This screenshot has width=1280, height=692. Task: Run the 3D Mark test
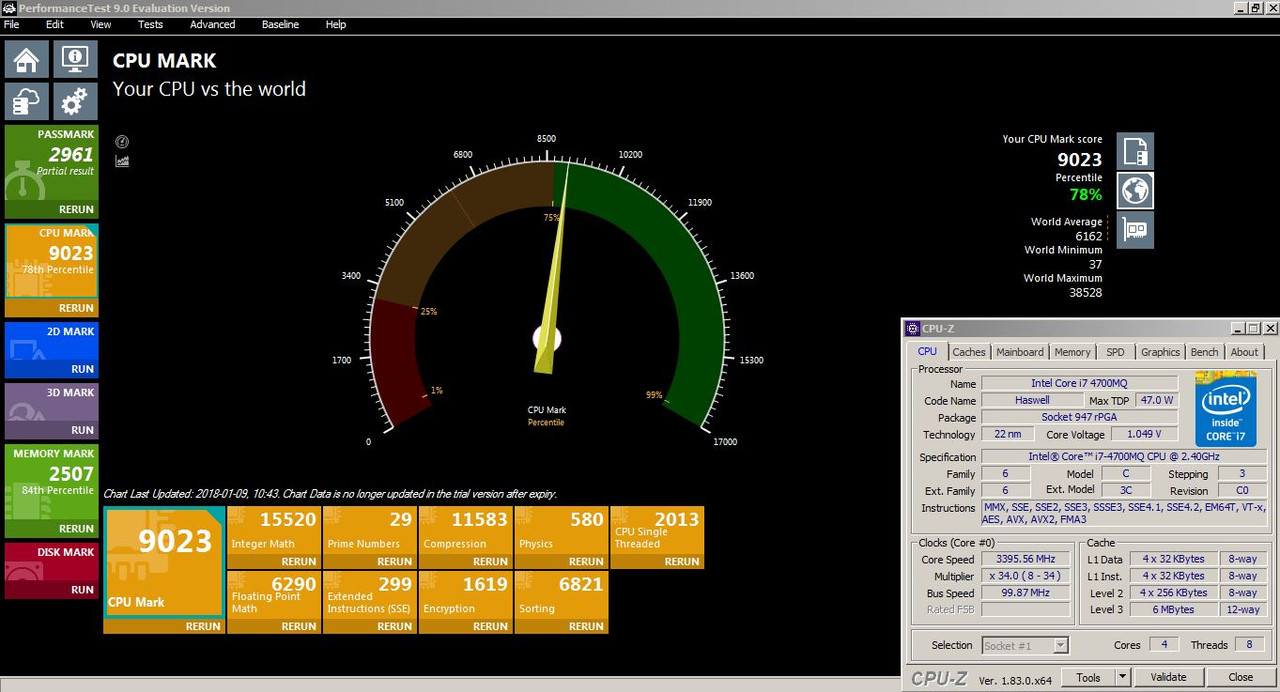[x=82, y=430]
